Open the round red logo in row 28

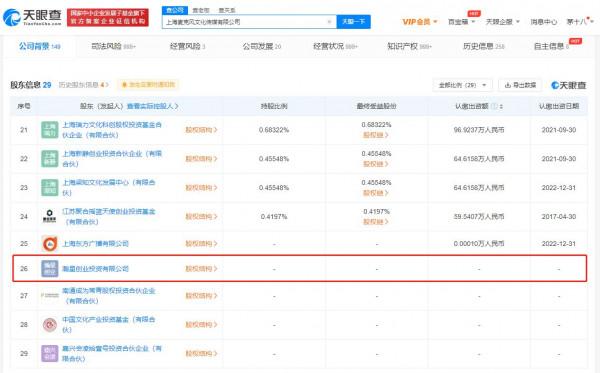[x=50, y=324]
